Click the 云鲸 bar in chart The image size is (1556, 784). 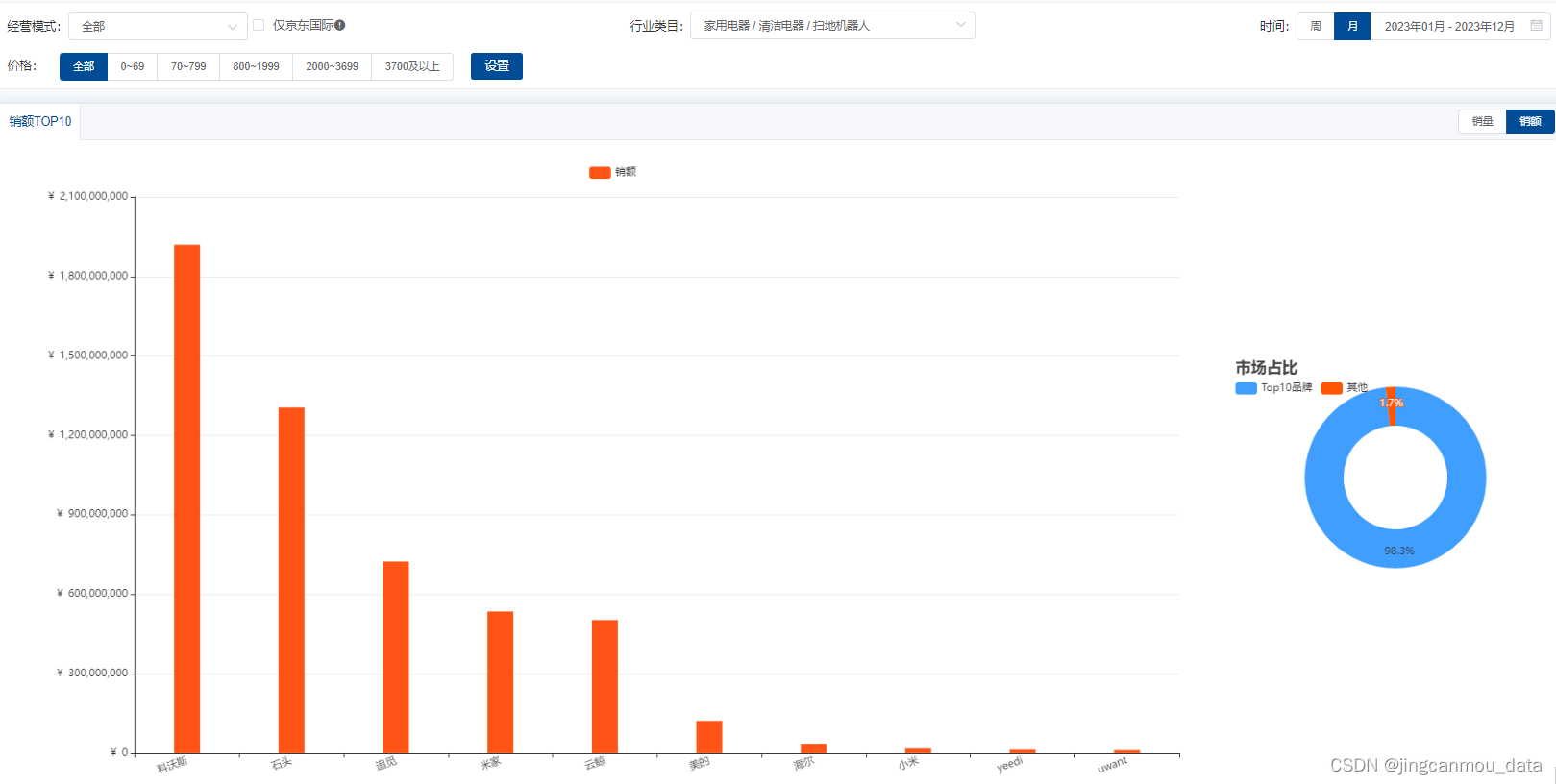[605, 686]
